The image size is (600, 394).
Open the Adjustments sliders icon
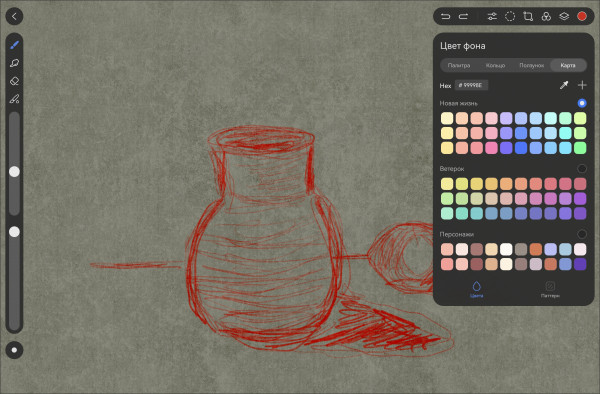[x=492, y=16]
